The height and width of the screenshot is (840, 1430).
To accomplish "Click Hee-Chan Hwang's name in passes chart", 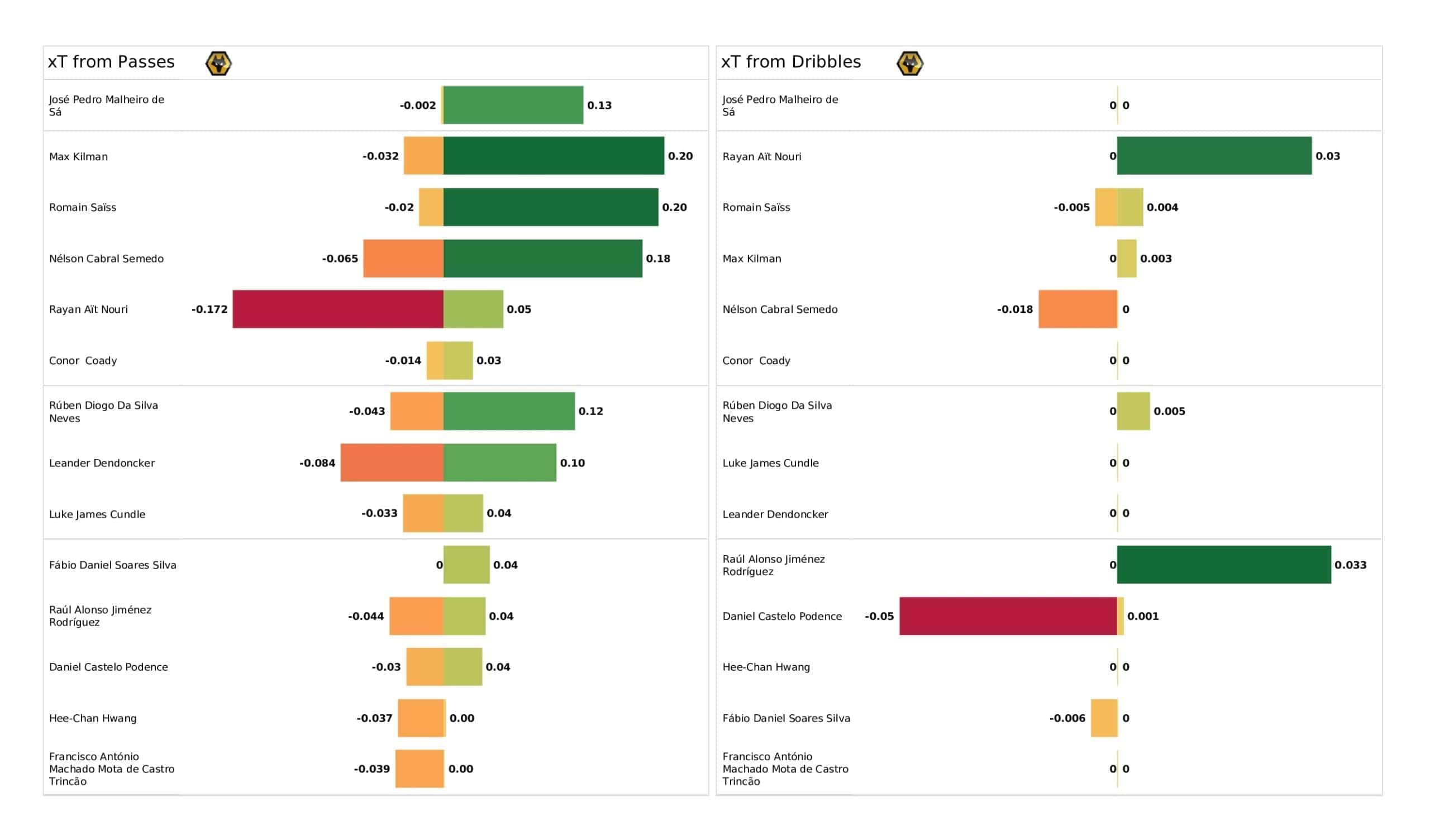I will coord(93,718).
